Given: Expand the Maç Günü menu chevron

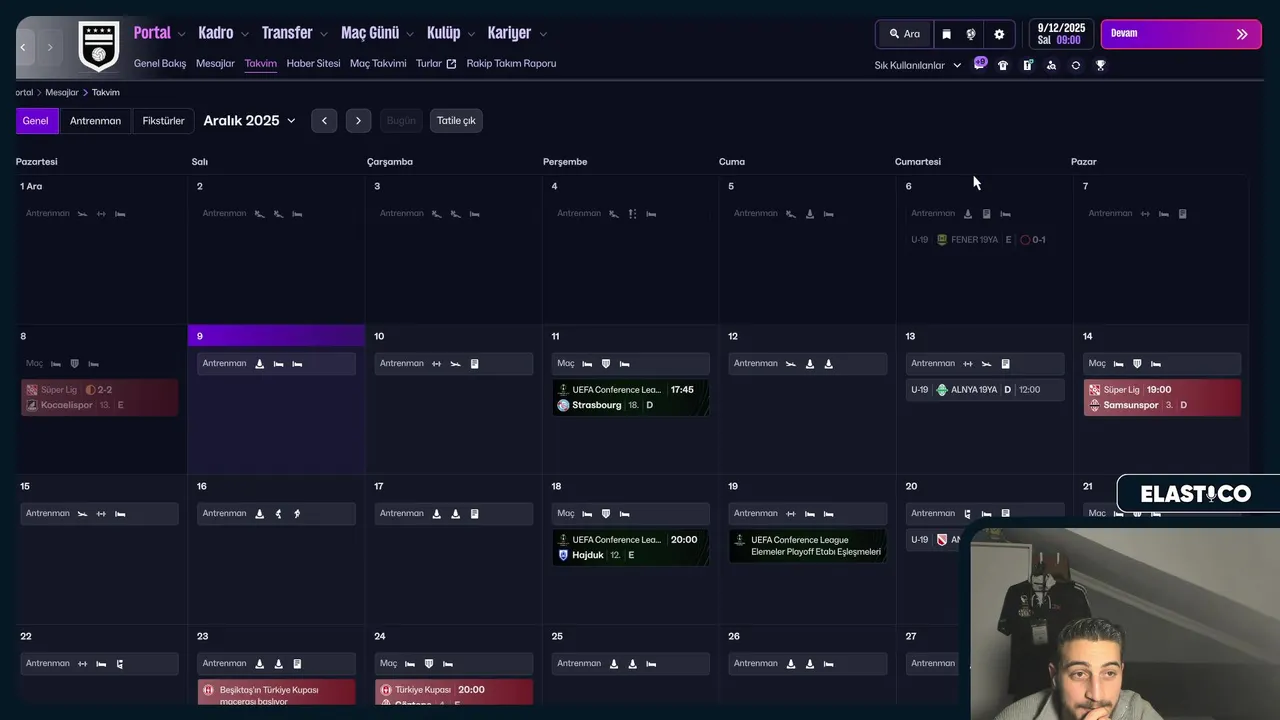Looking at the screenshot, I should [x=410, y=34].
